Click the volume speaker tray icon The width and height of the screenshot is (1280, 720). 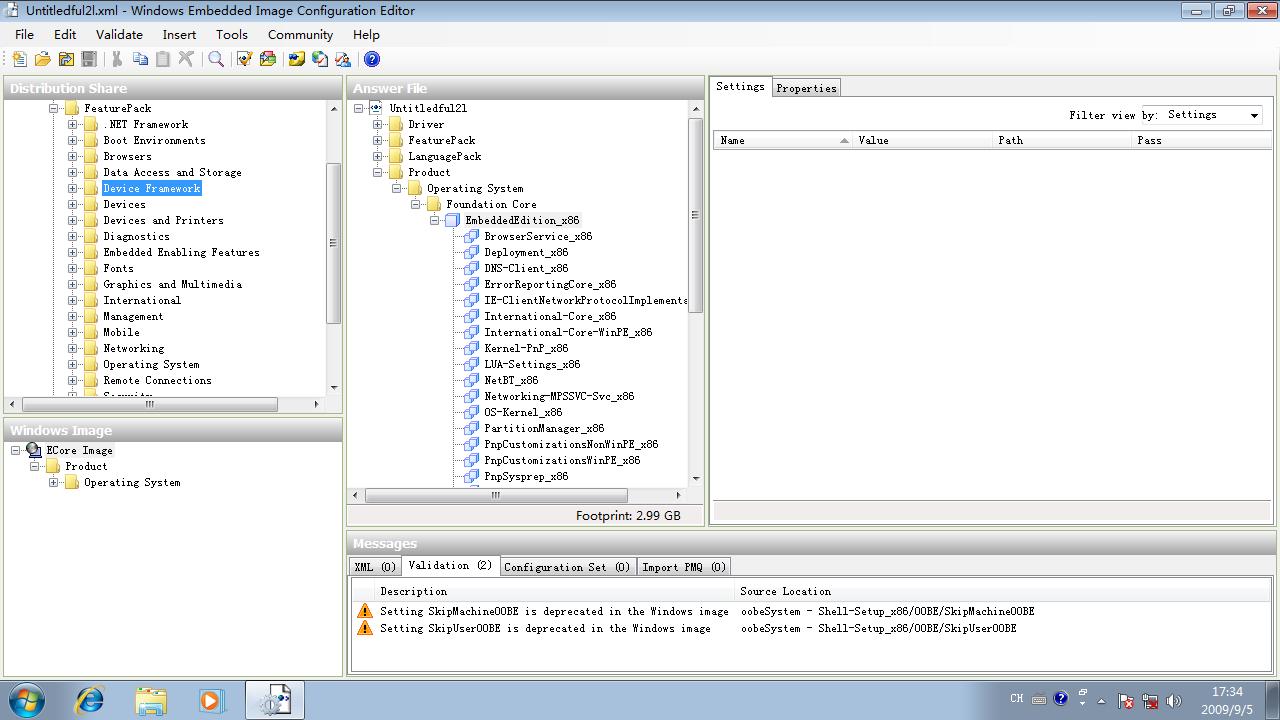[1174, 701]
